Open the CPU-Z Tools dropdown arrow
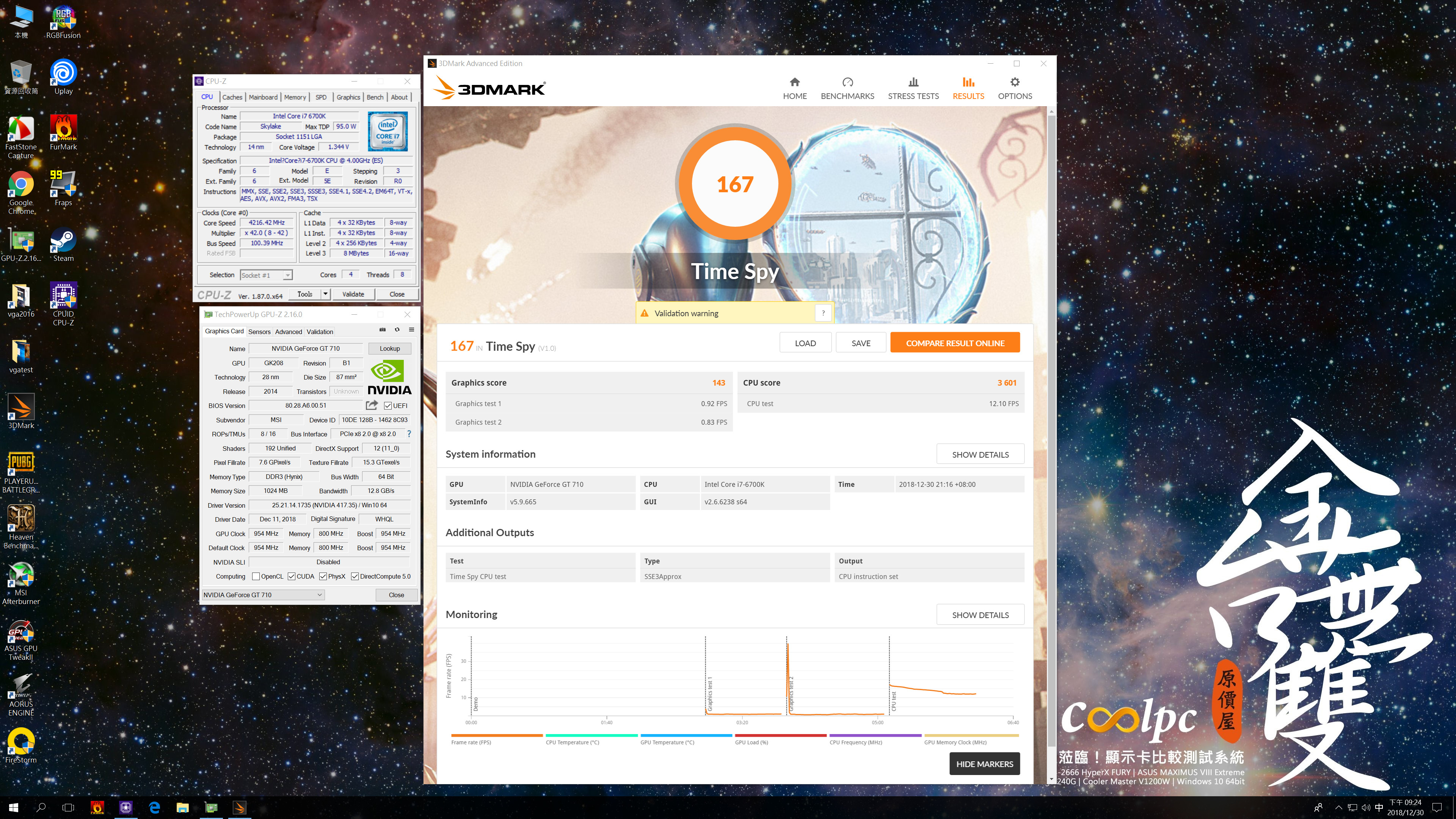Viewport: 1456px width, 819px height. tap(326, 294)
